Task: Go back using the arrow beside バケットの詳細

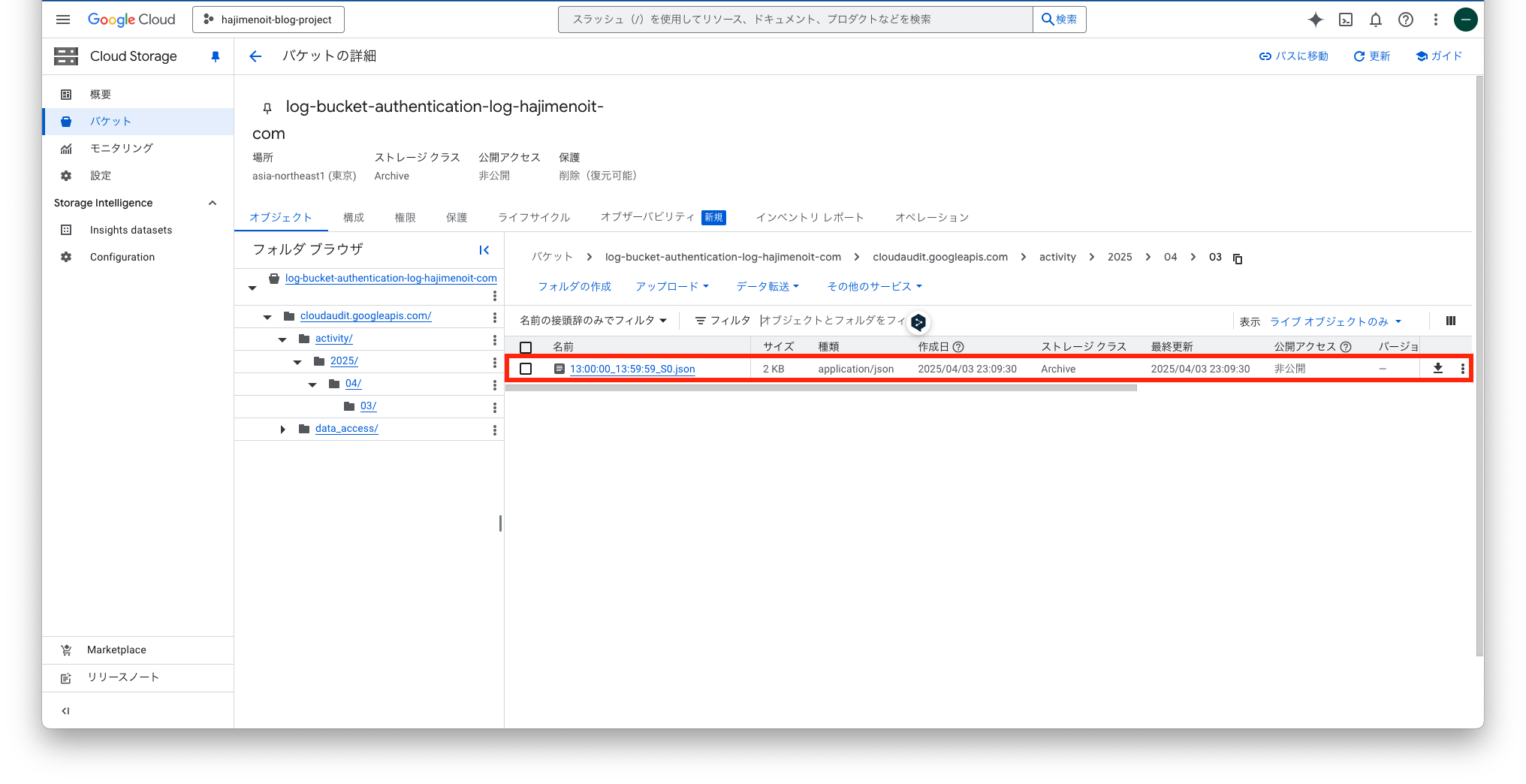Action: pos(255,56)
